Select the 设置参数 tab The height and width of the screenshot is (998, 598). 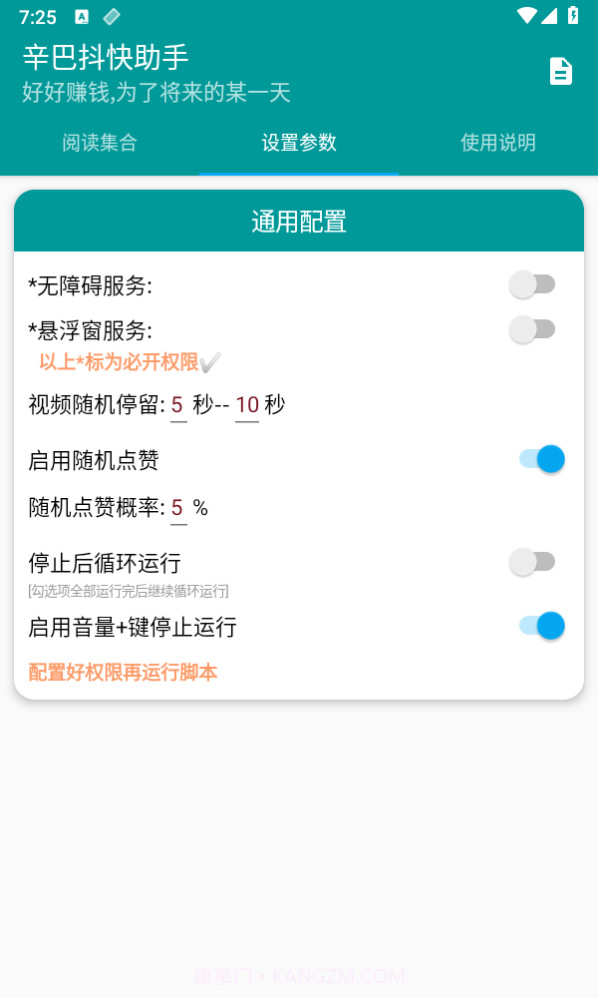(299, 143)
